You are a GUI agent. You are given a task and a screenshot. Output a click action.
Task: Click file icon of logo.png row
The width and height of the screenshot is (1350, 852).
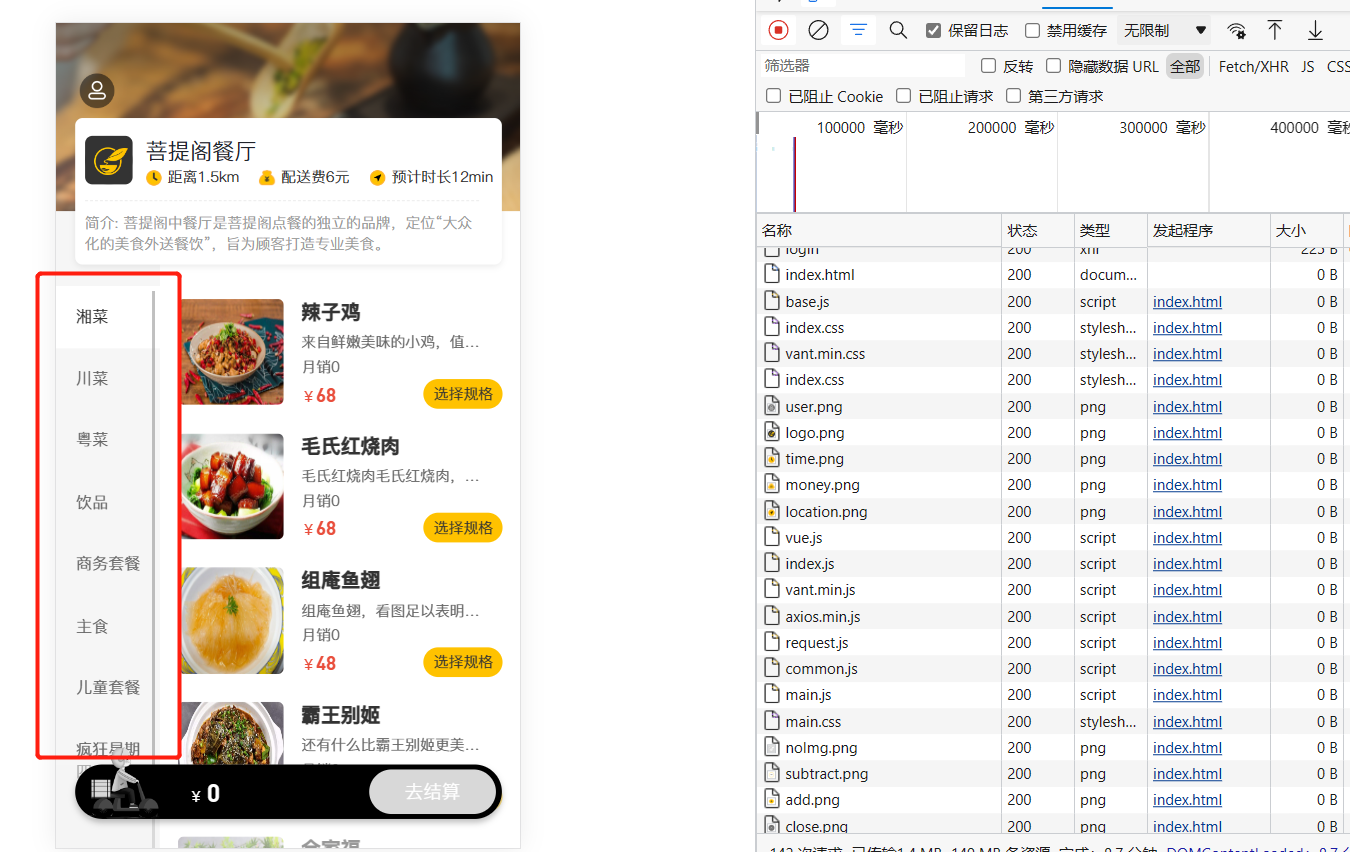coord(771,432)
